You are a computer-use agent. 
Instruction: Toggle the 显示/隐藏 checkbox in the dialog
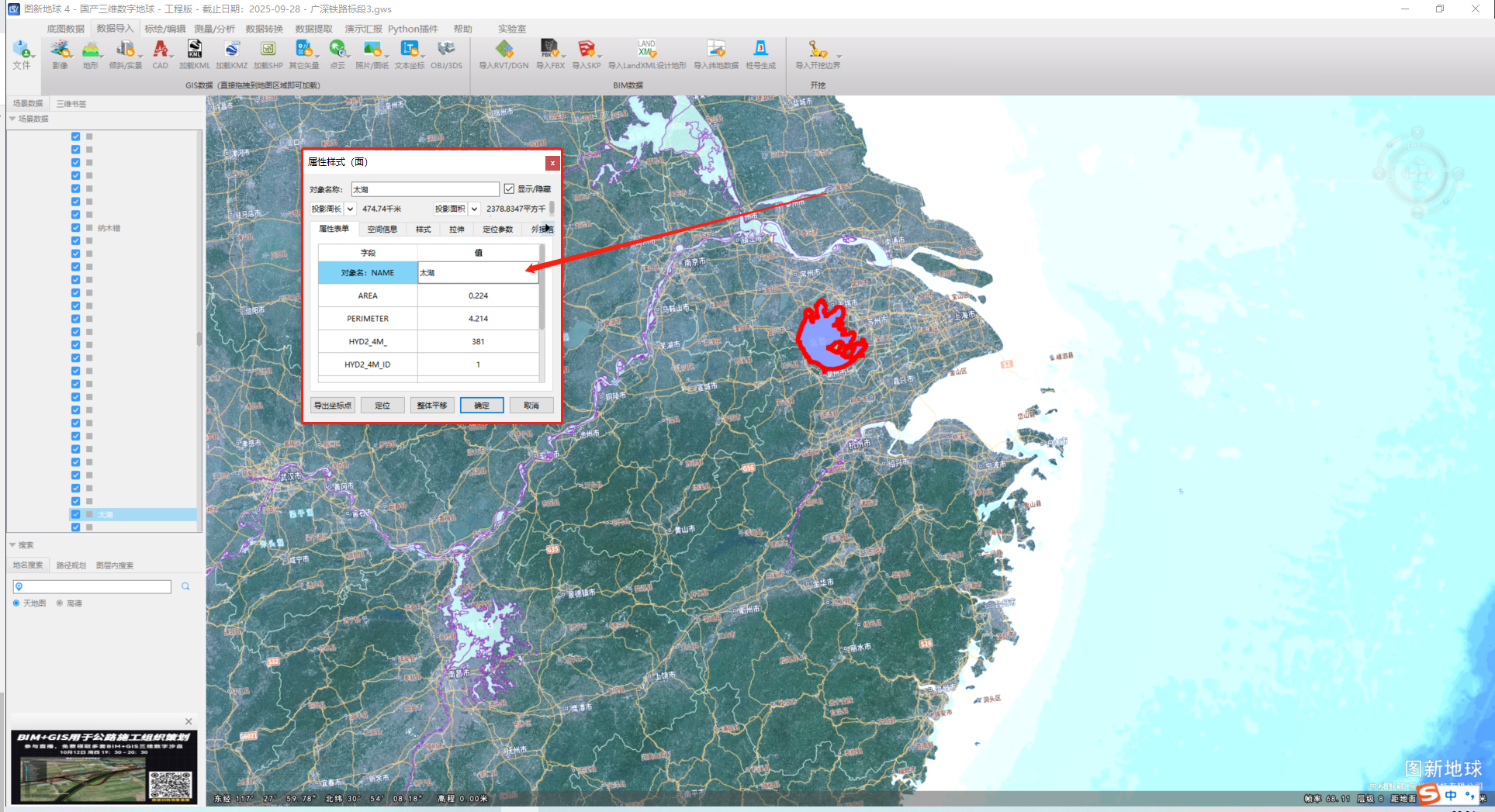point(509,189)
